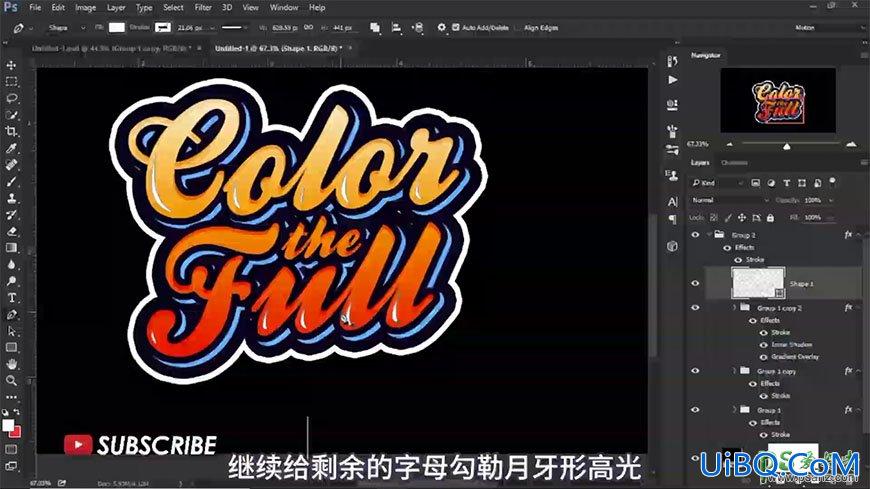This screenshot has width=870, height=489.
Task: Open the Character panel icon
Action: coord(672,201)
